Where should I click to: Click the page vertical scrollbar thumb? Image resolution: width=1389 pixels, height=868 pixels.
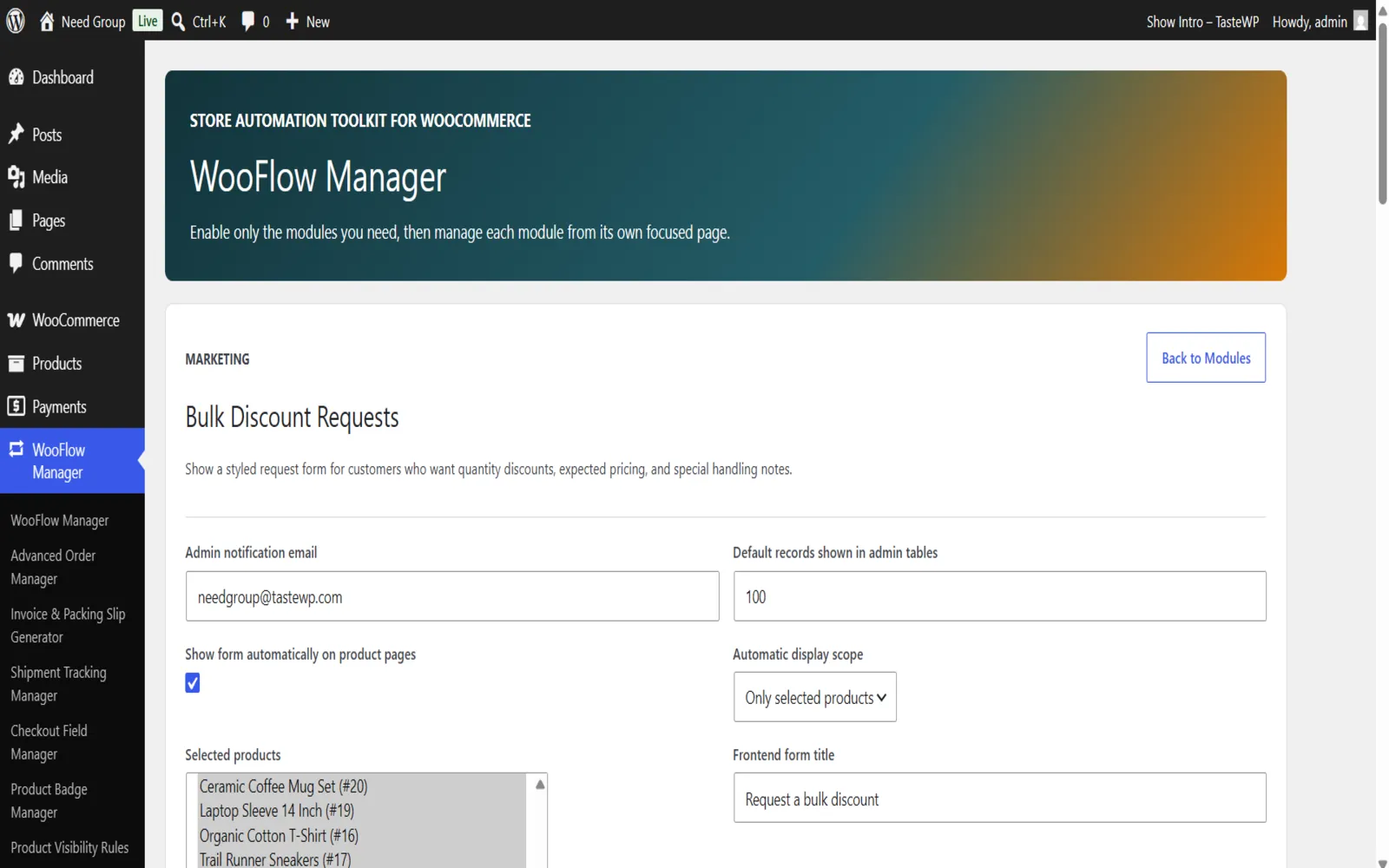(1382, 112)
